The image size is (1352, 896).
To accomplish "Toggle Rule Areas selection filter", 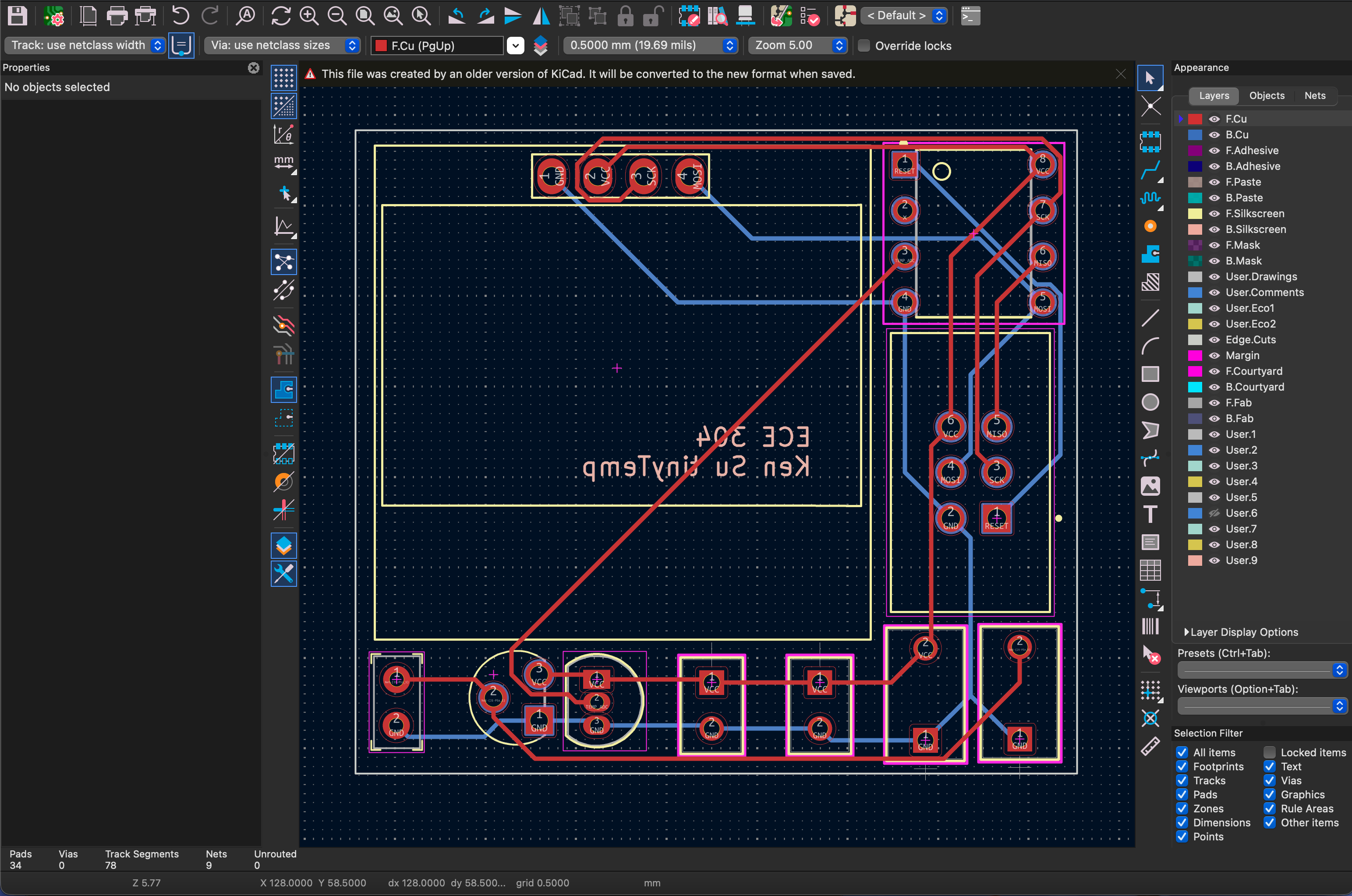I will tap(1269, 808).
